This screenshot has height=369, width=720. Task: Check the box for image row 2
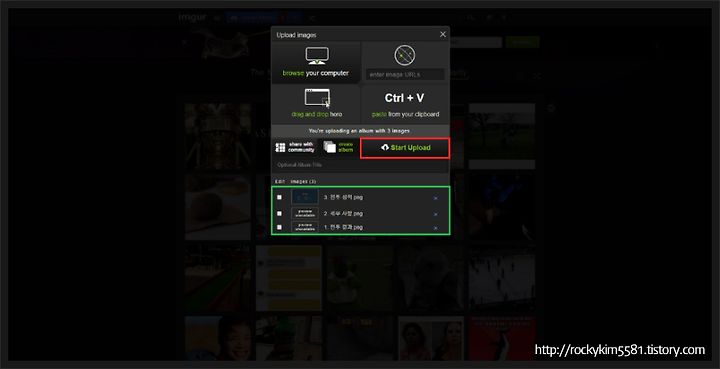click(279, 213)
